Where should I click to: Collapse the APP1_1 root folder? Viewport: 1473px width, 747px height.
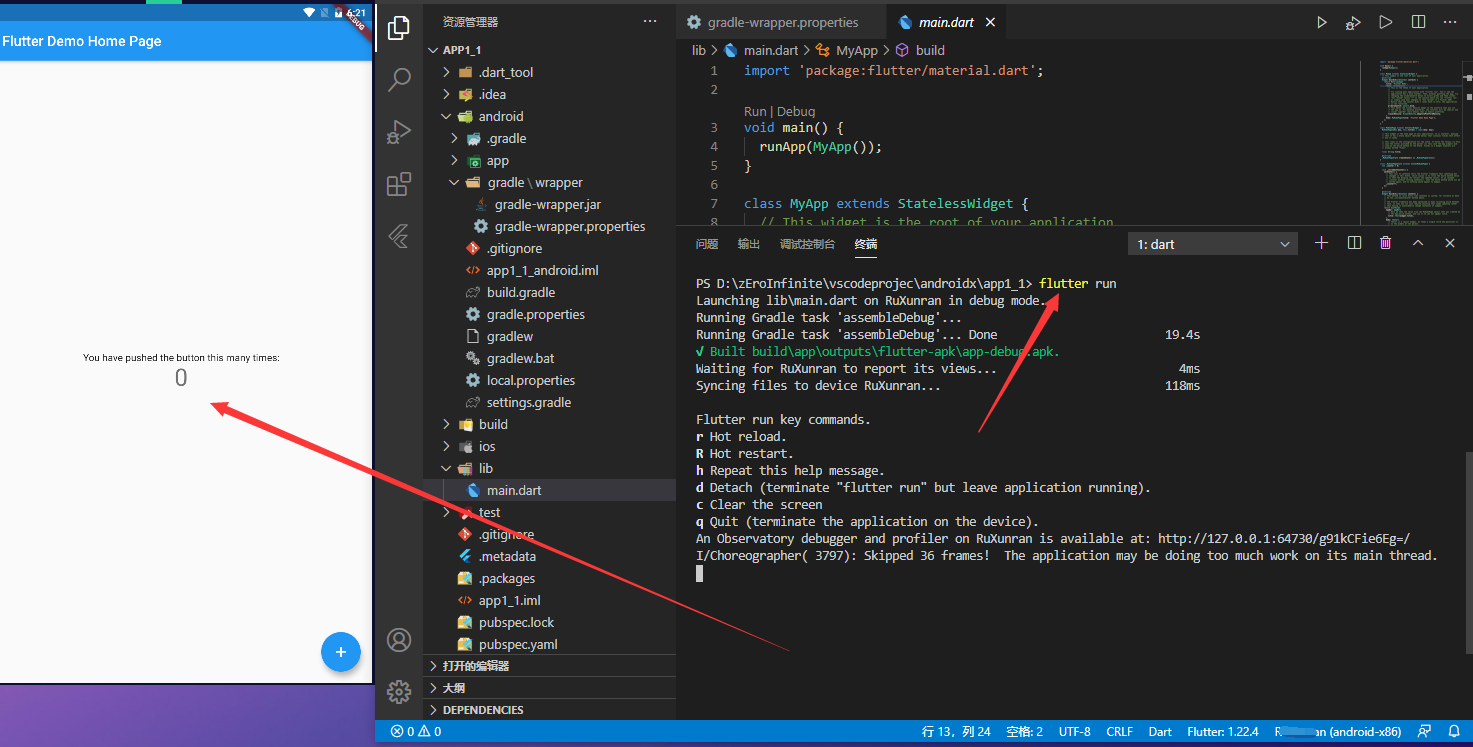[432, 50]
